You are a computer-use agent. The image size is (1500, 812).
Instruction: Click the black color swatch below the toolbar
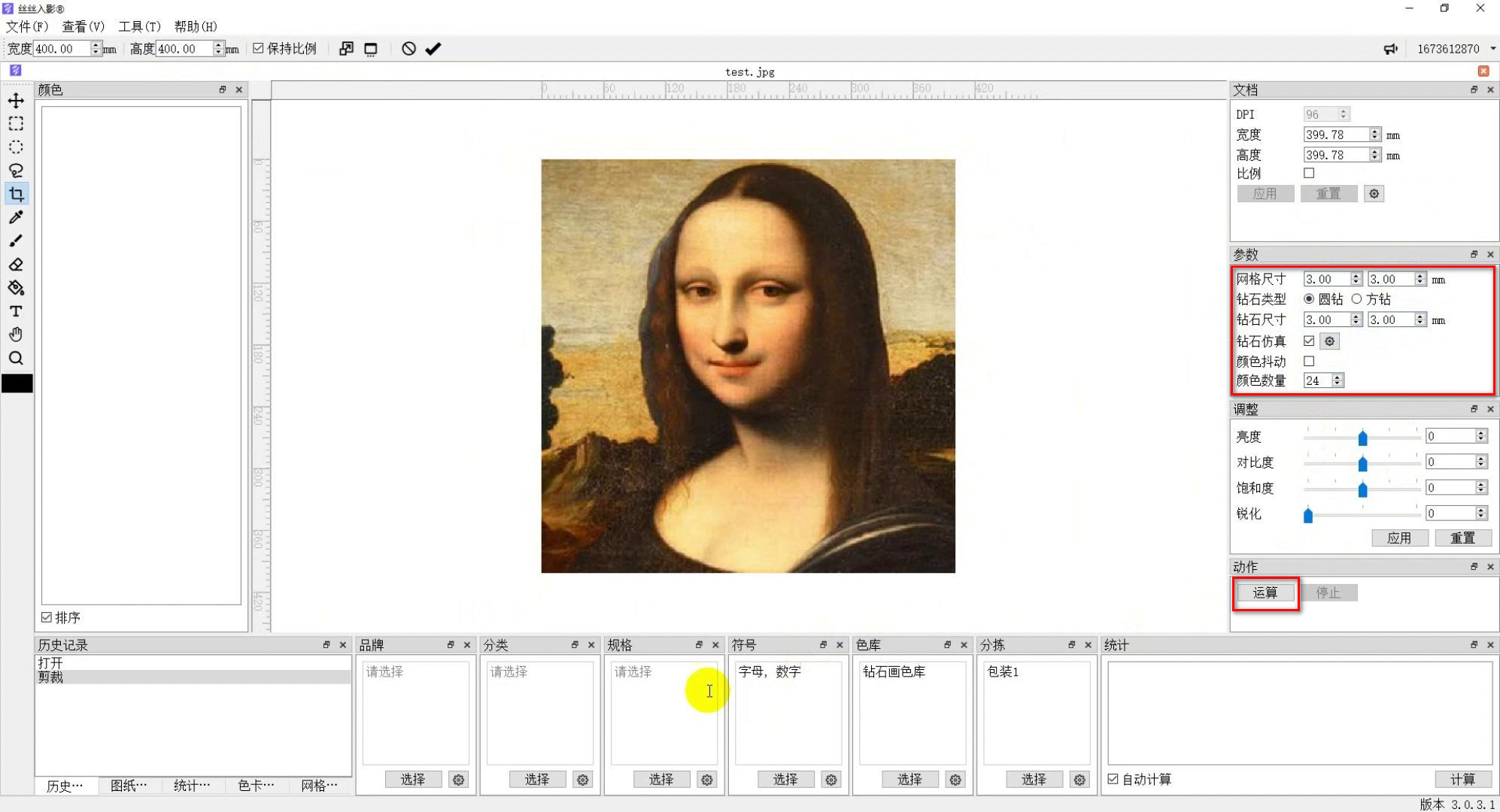16,383
